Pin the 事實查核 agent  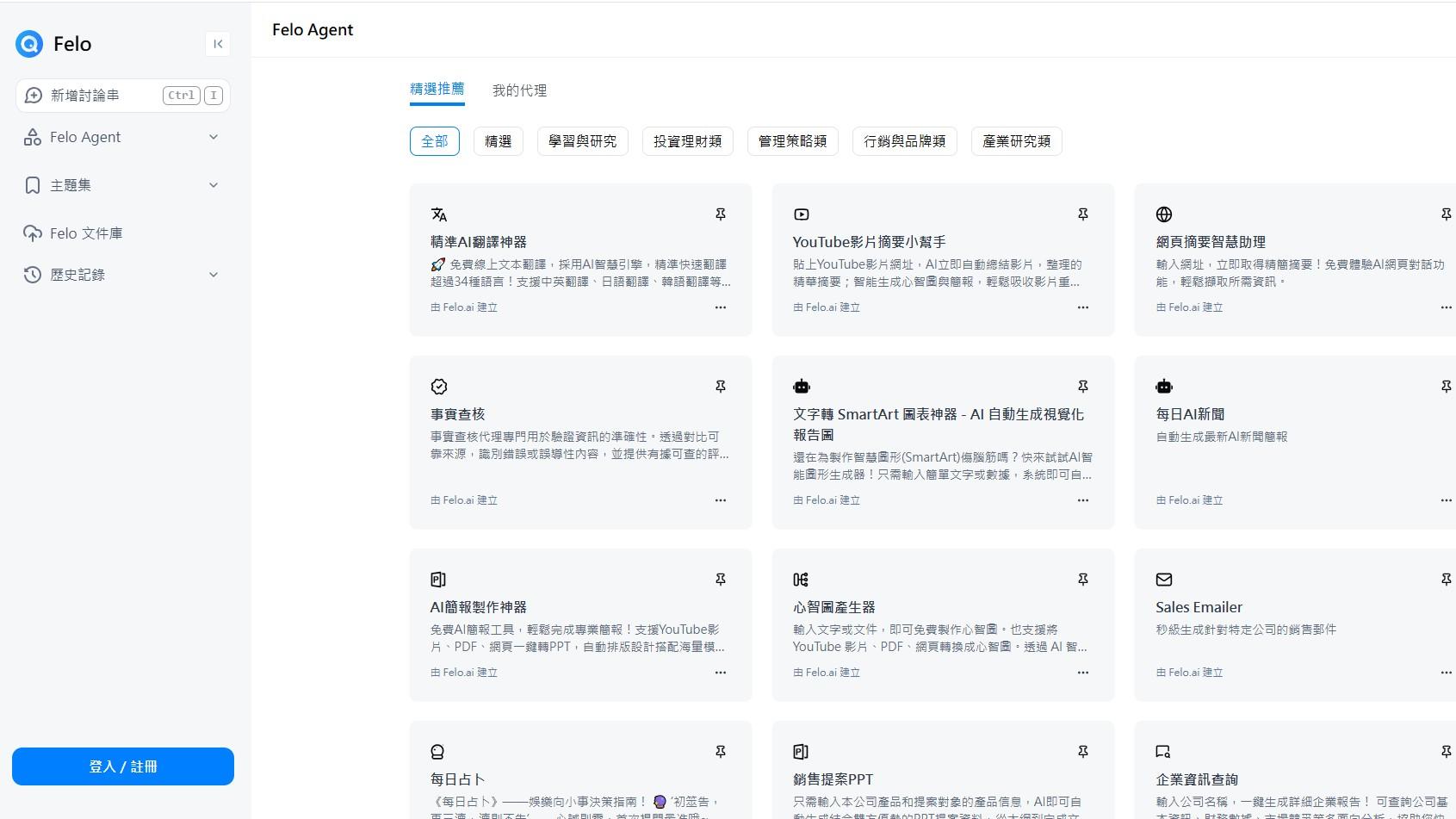point(721,387)
